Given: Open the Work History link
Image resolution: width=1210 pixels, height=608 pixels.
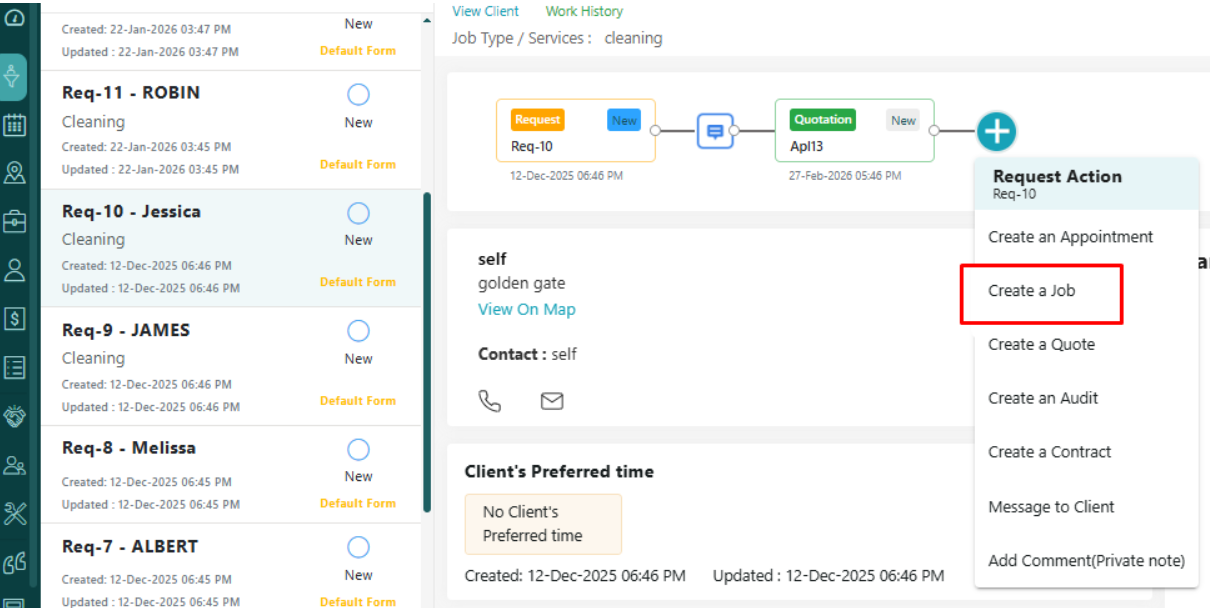Looking at the screenshot, I should [x=584, y=11].
